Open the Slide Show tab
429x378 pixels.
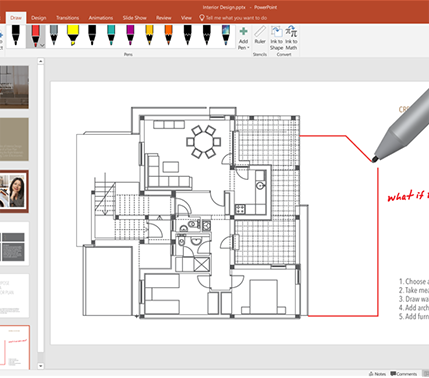pos(134,18)
